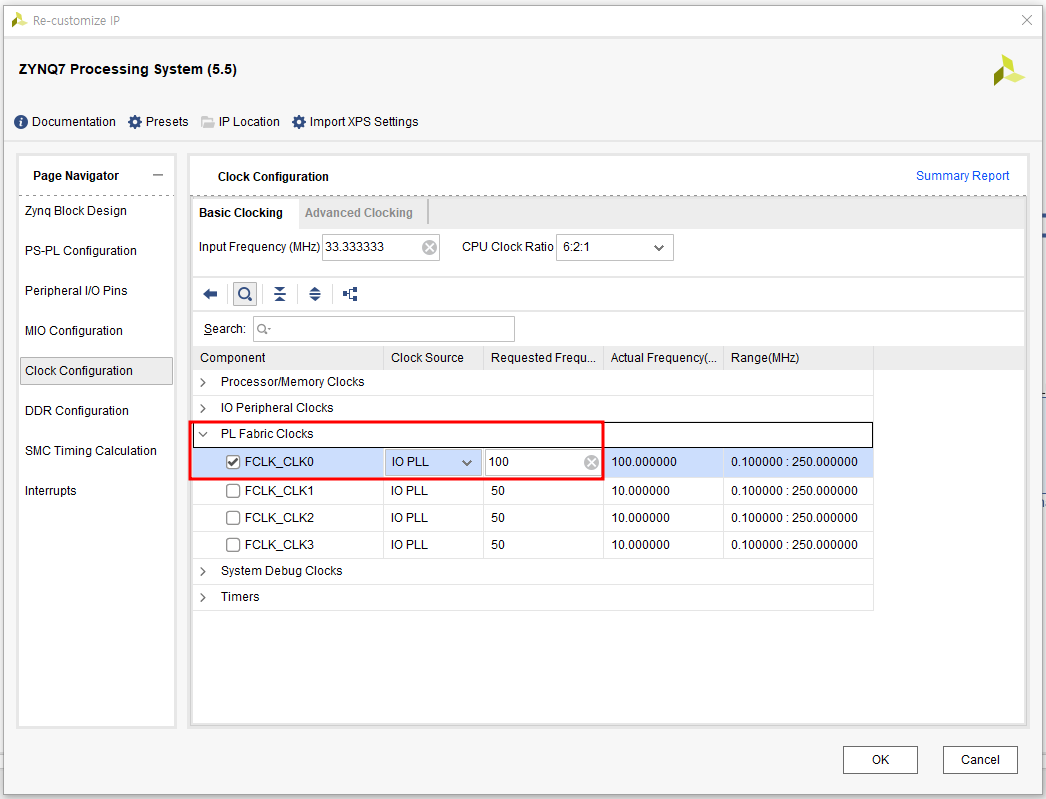This screenshot has width=1046, height=799.
Task: Collapse PL Fabric Clocks
Action: (x=203, y=434)
